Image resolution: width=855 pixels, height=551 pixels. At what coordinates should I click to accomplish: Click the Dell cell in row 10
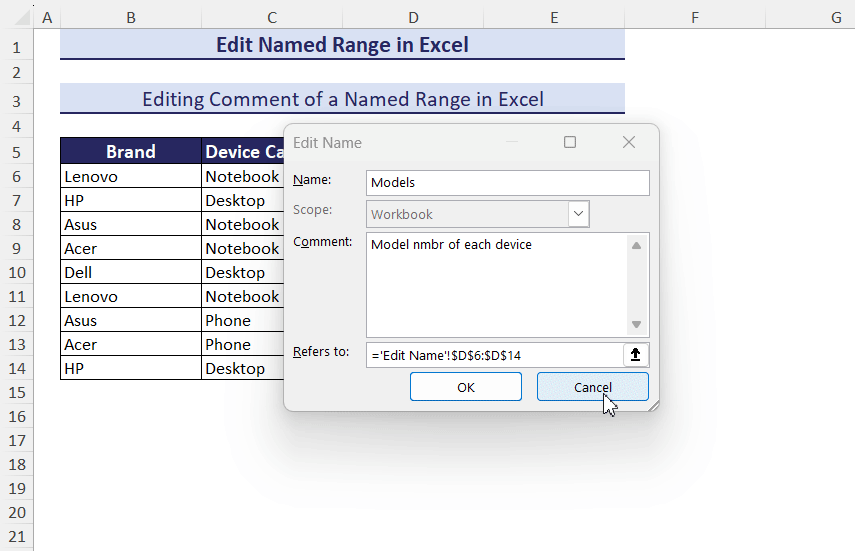click(x=131, y=272)
